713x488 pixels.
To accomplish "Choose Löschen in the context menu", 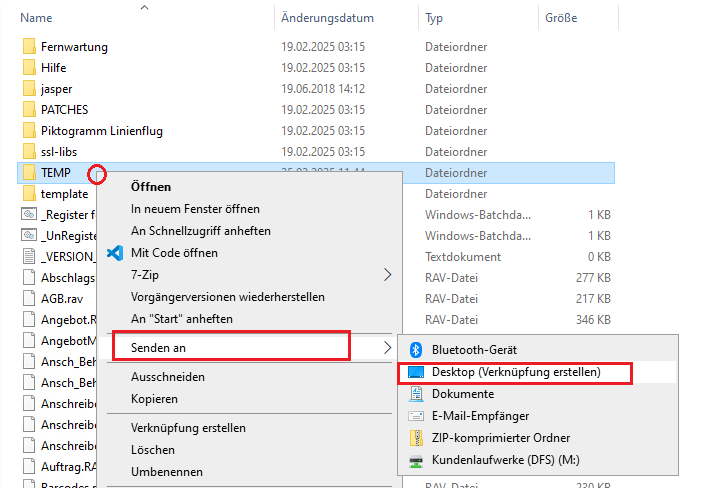I will [x=153, y=450].
